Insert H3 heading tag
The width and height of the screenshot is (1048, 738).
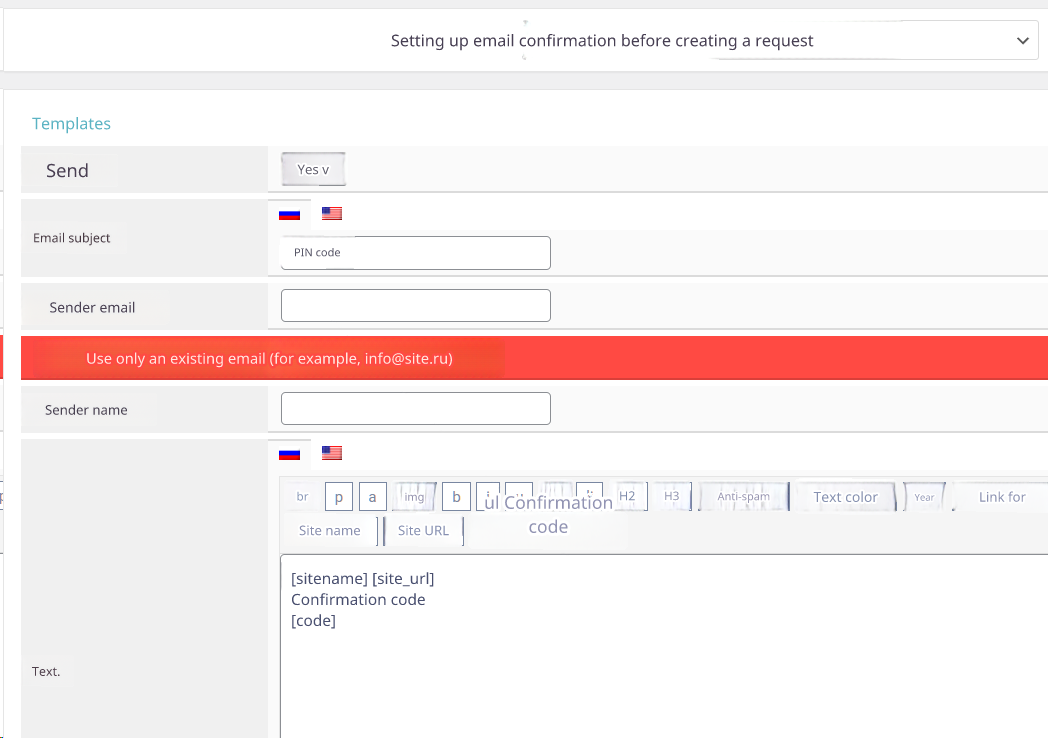tap(671, 496)
